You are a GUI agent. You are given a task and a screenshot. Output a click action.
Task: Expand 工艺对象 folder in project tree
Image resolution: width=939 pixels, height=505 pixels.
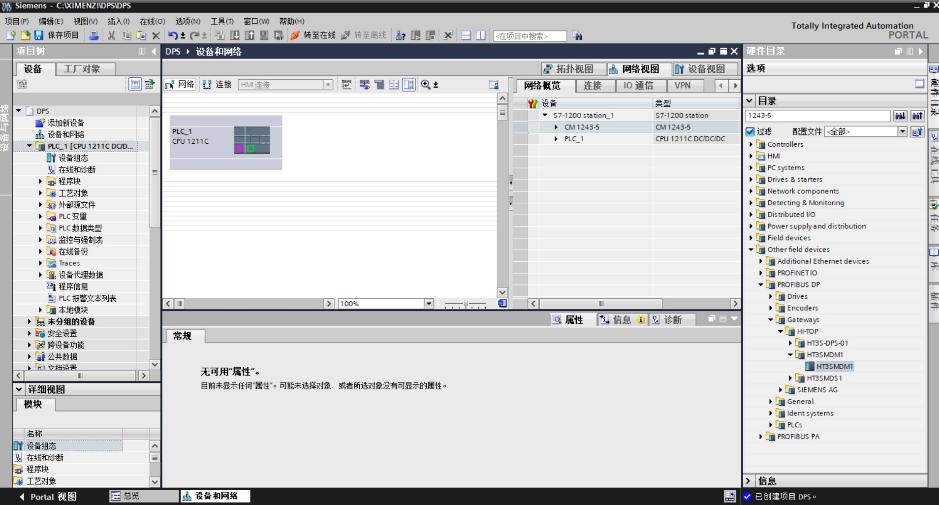pos(41,193)
